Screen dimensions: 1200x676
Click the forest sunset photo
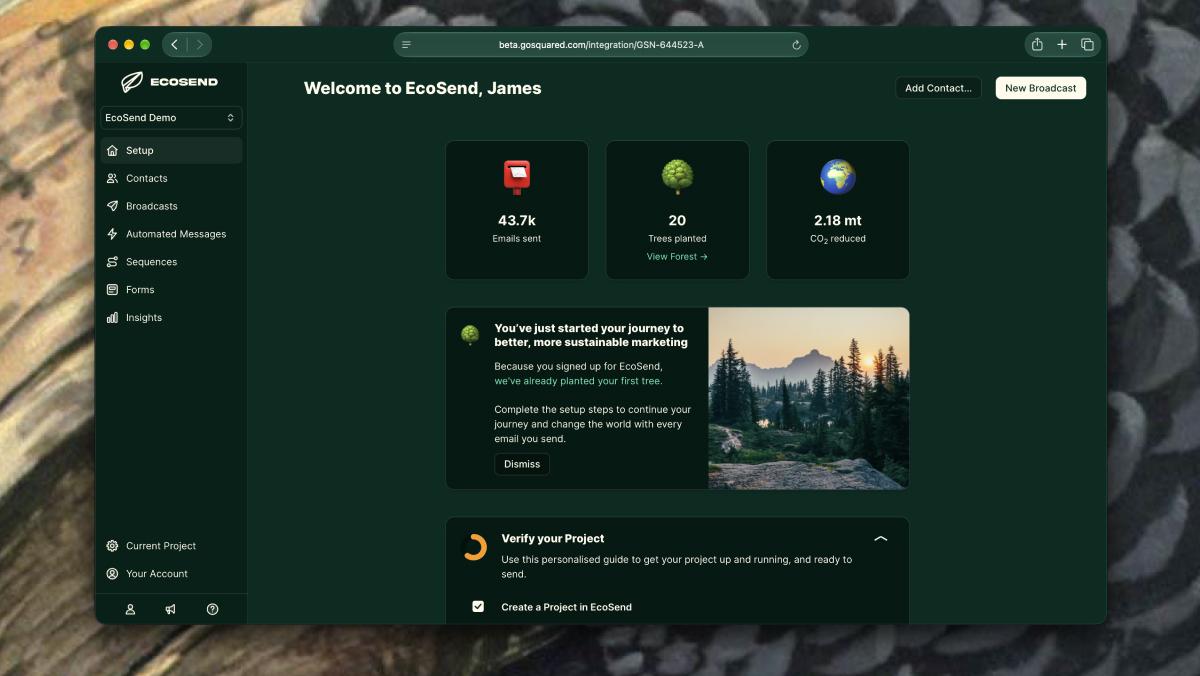point(809,398)
